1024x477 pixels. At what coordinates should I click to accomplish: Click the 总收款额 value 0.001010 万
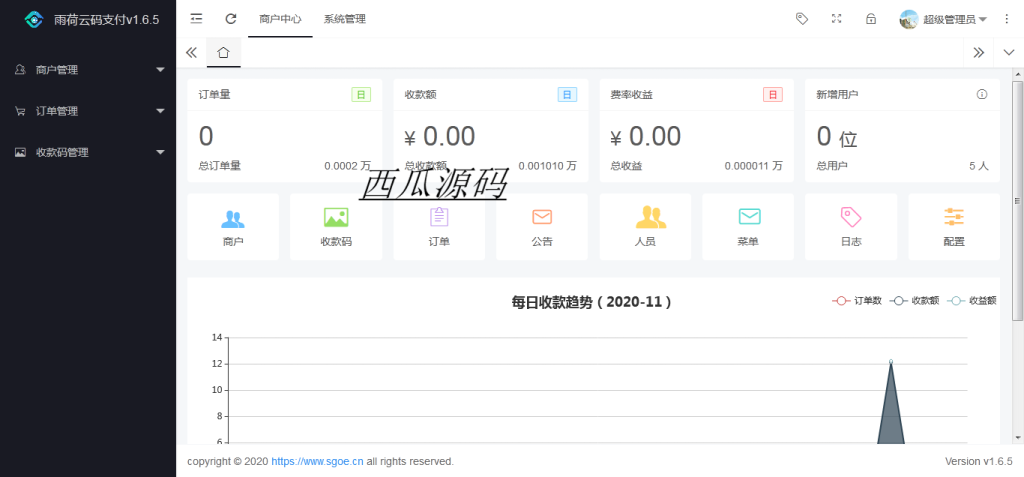(x=547, y=166)
